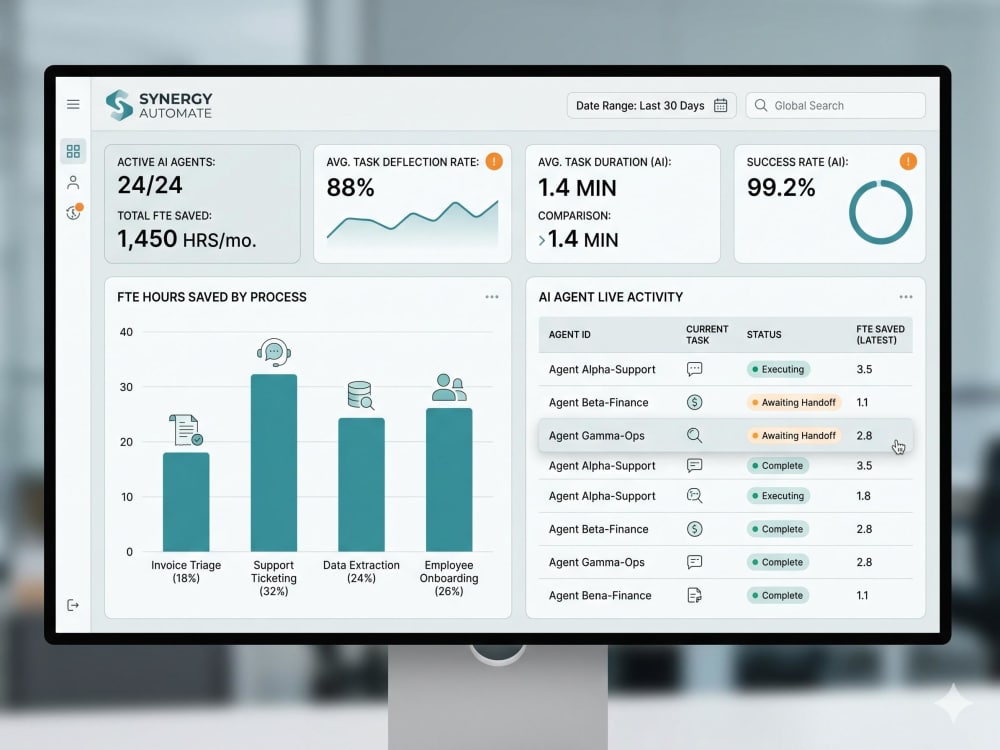Click the document task icon for Agent Bena-Finance
The height and width of the screenshot is (750, 1000).
(x=695, y=595)
